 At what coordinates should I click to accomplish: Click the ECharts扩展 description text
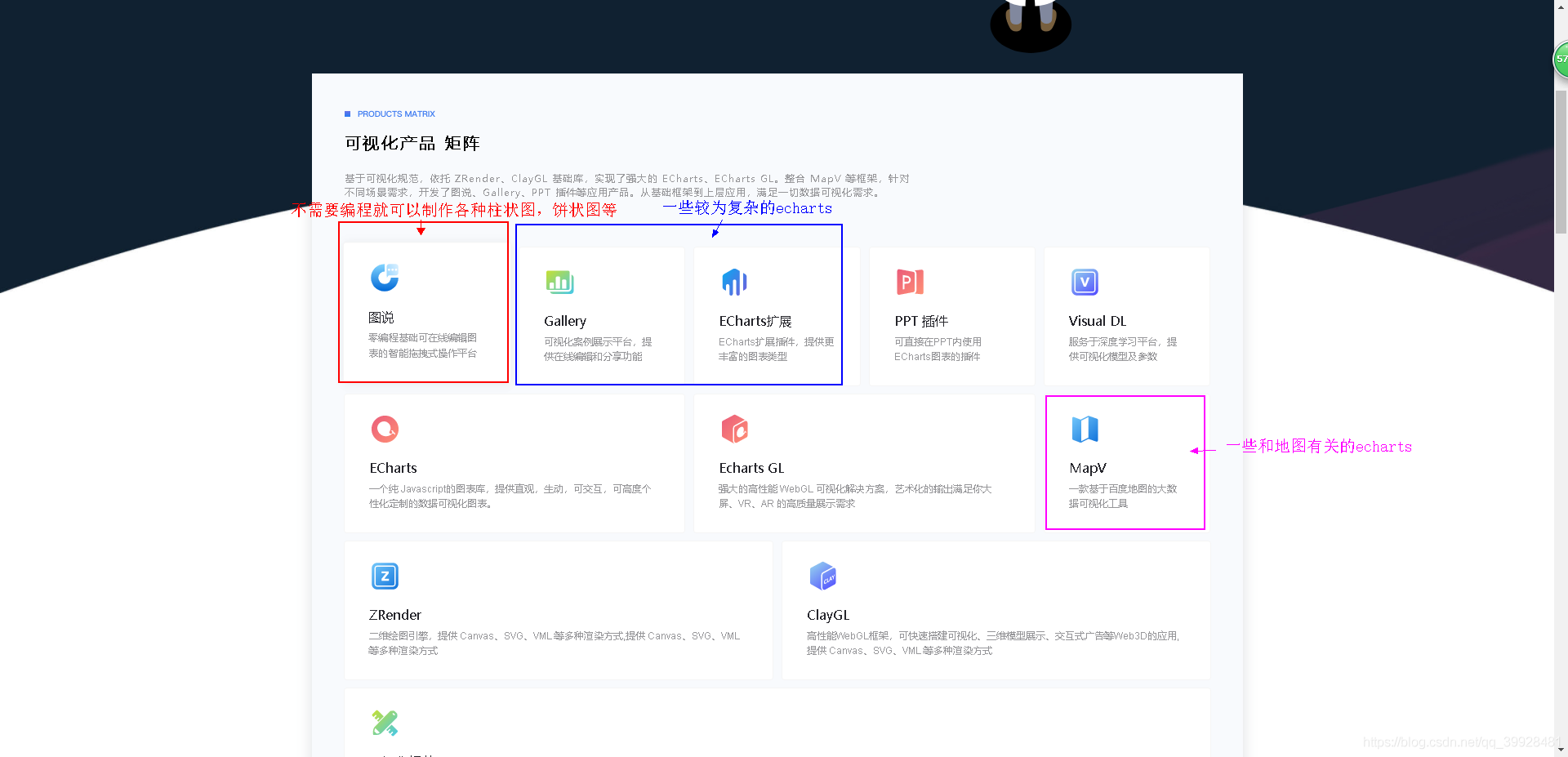click(x=777, y=349)
